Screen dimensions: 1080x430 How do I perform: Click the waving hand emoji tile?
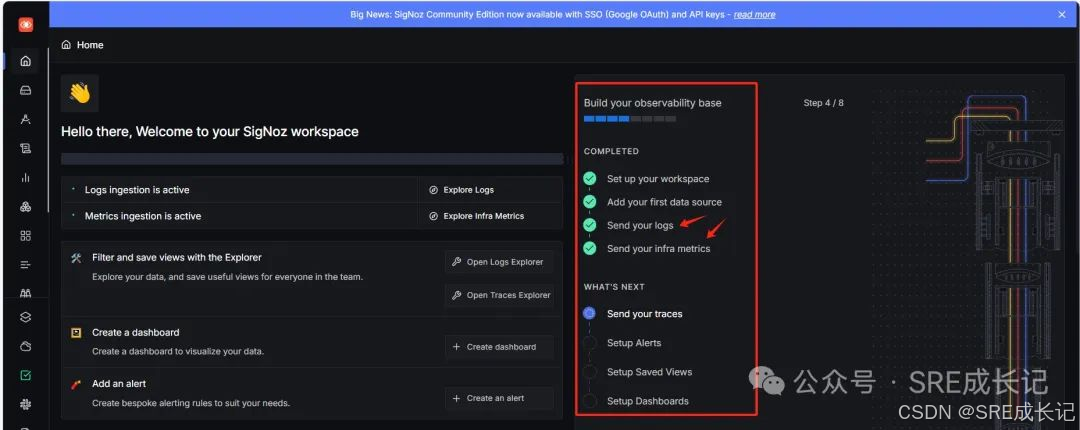80,93
